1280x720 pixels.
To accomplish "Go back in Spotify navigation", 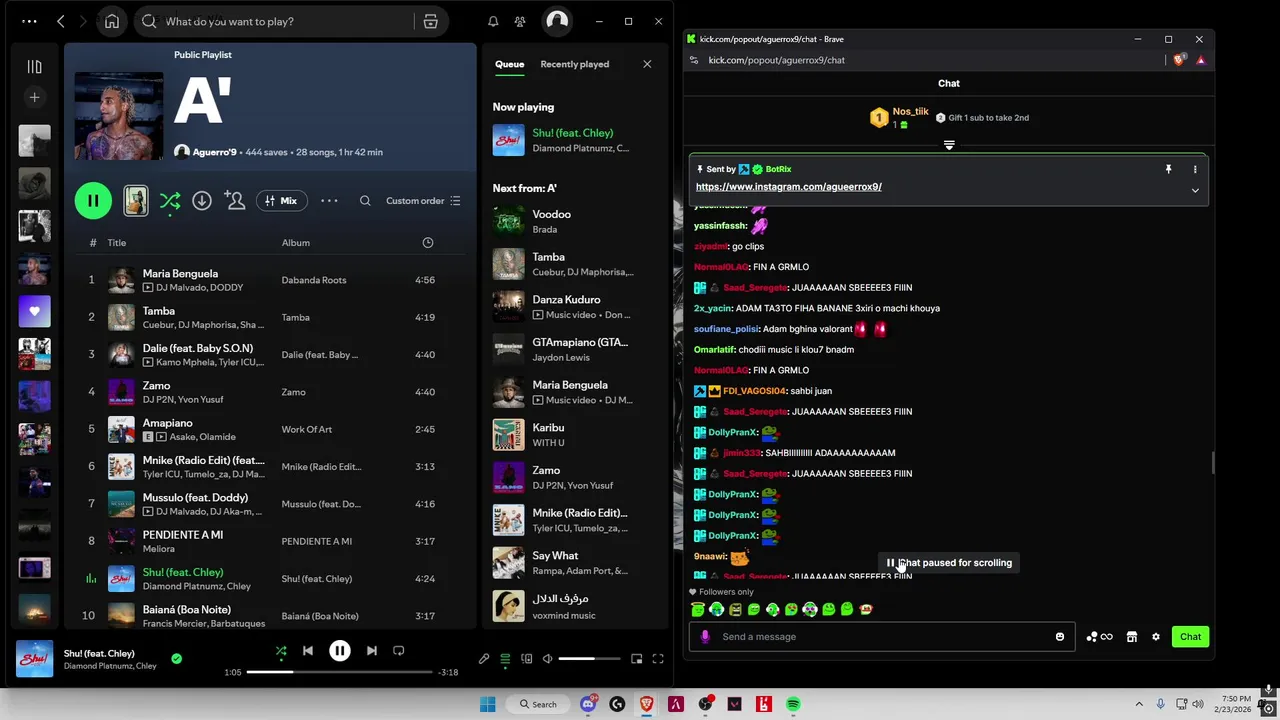I will point(61,21).
